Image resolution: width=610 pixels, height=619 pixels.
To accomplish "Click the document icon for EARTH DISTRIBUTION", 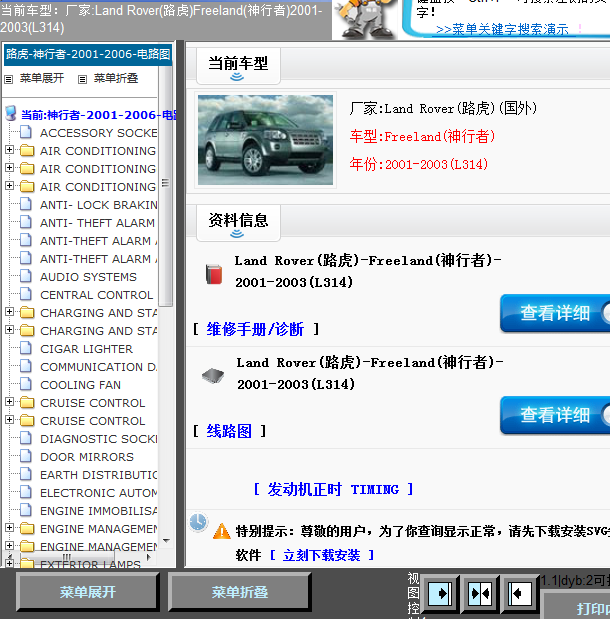I will [26, 475].
